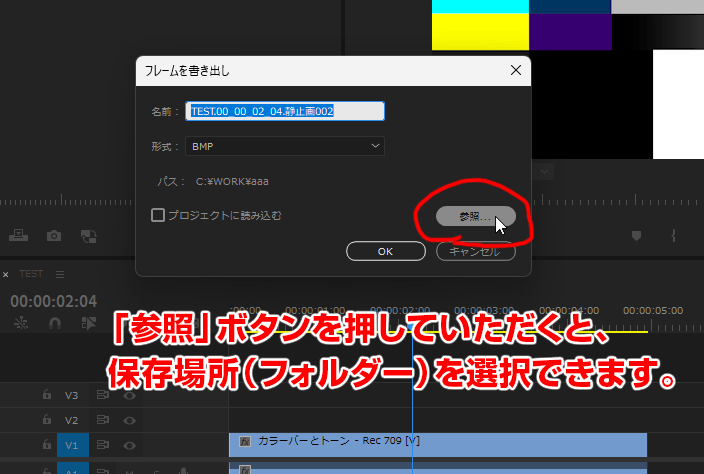Toggle V2 track visibility eye icon
The width and height of the screenshot is (704, 474).
tap(130, 421)
